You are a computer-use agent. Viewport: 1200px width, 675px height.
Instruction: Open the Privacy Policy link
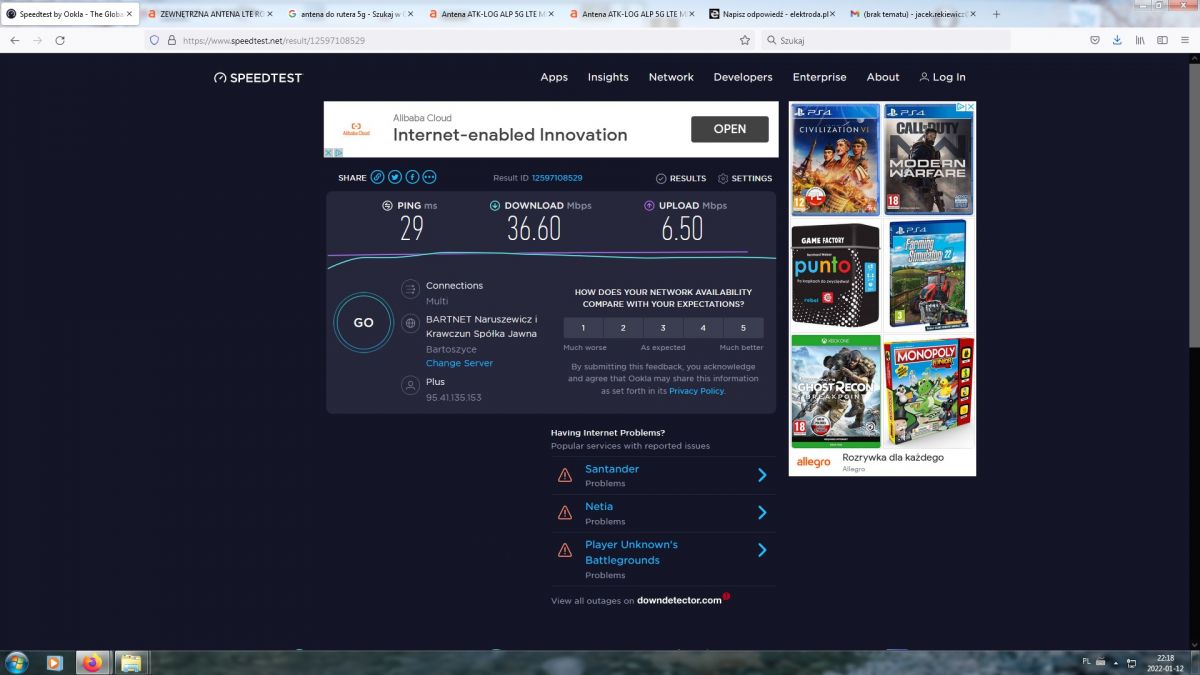click(696, 391)
